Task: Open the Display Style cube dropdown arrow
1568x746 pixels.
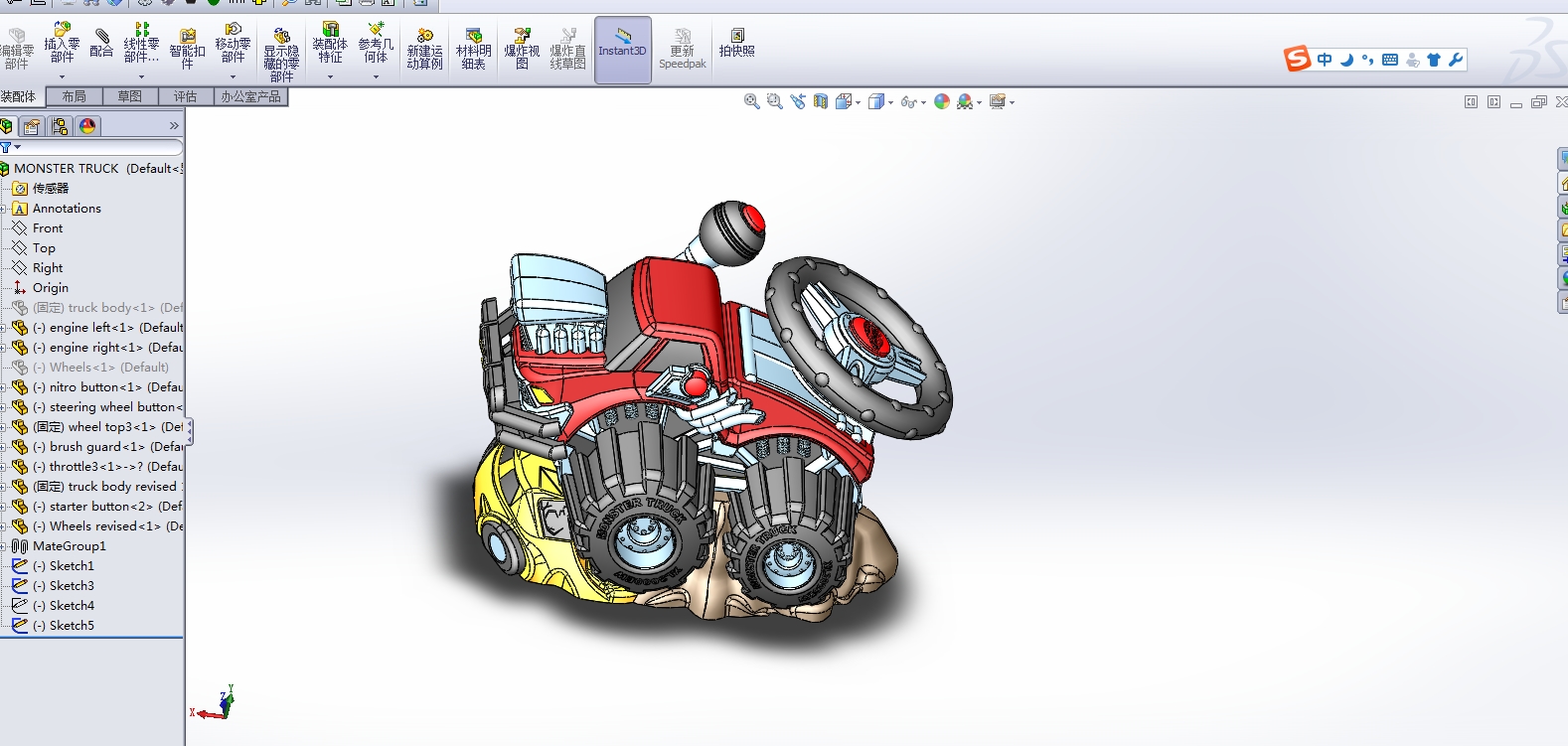Action: coord(891,102)
